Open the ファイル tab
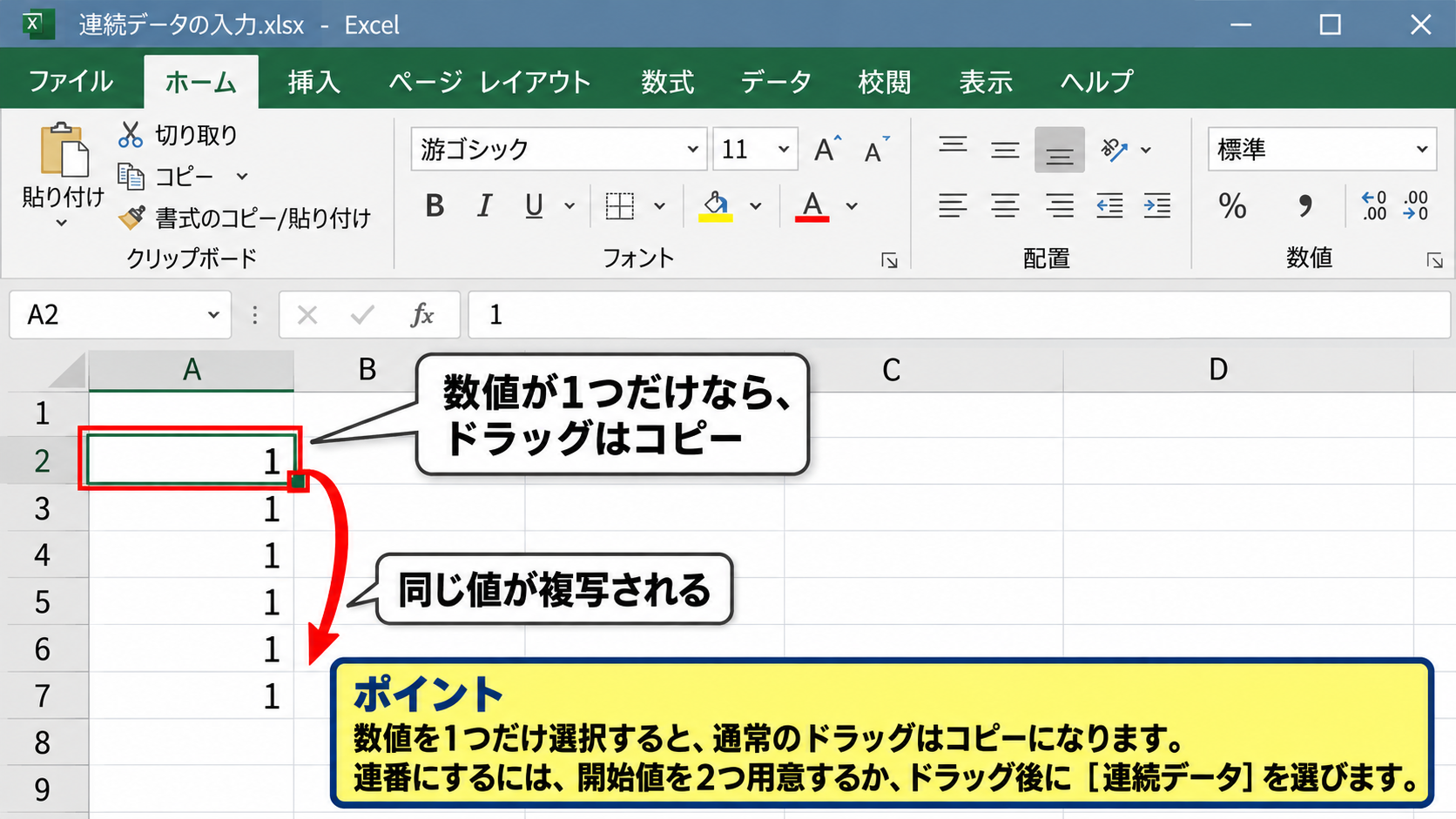1456x819 pixels. [x=71, y=82]
